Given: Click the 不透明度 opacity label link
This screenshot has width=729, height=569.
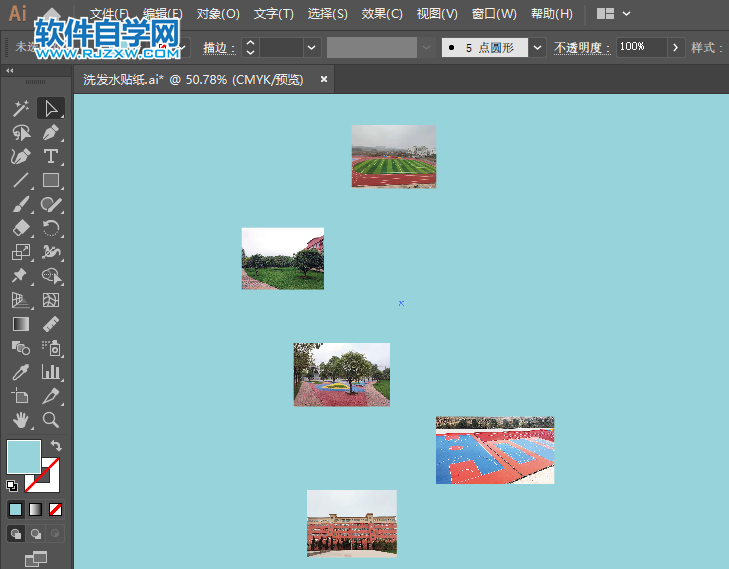Looking at the screenshot, I should 582,47.
